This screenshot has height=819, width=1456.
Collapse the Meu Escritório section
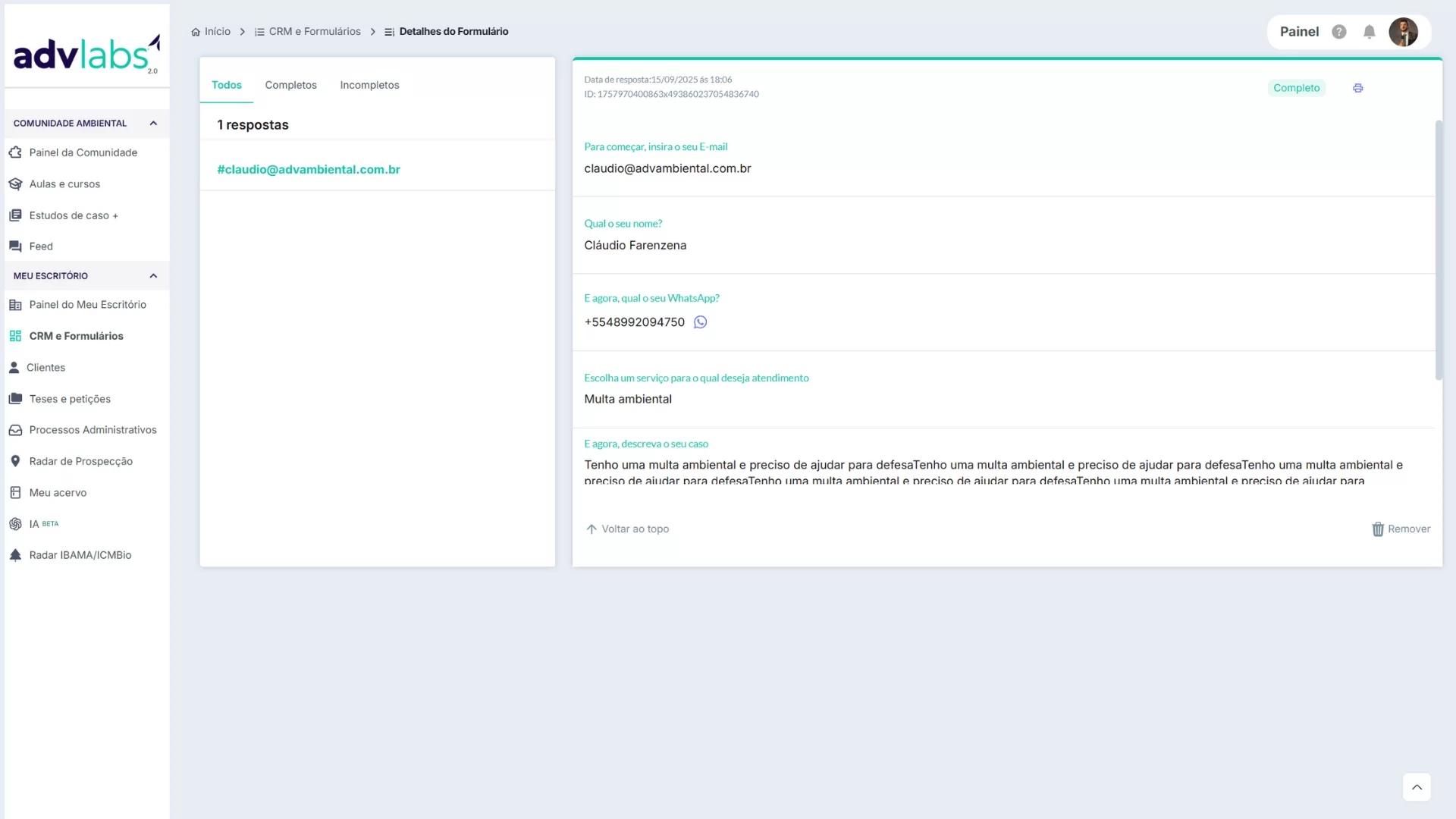153,276
